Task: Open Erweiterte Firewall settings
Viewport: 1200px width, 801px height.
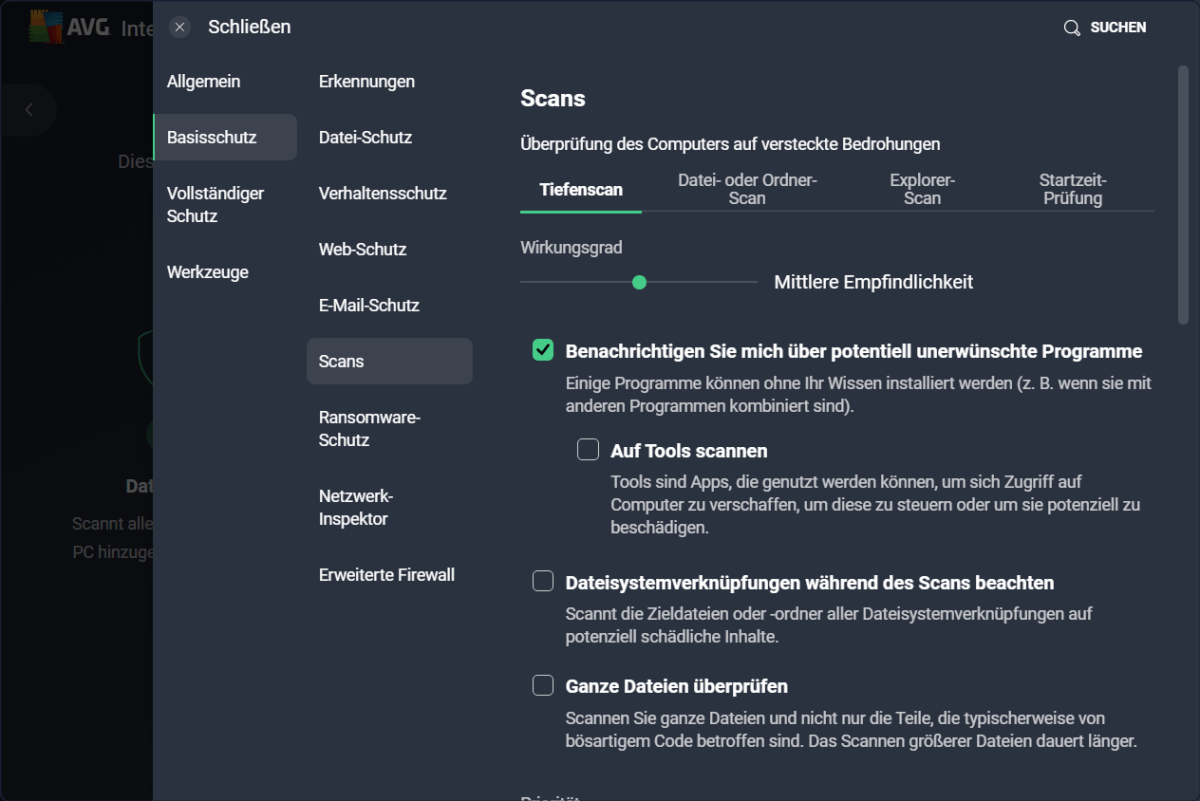Action: [389, 575]
